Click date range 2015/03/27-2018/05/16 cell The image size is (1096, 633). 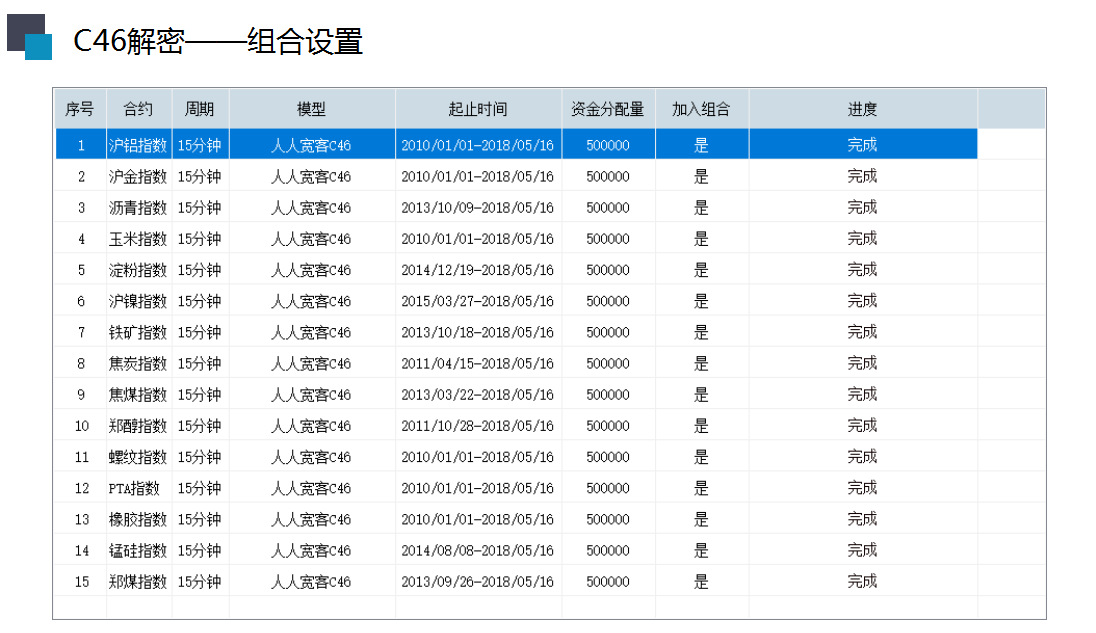point(478,301)
